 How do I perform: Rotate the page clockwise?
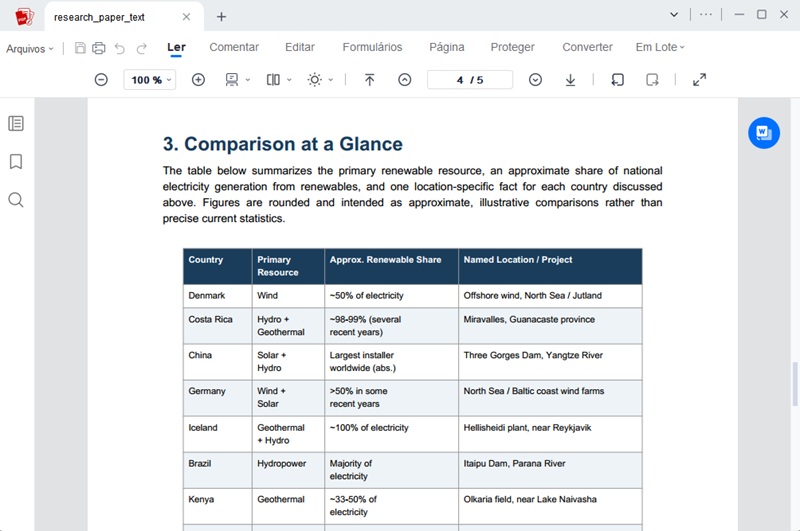coord(652,80)
